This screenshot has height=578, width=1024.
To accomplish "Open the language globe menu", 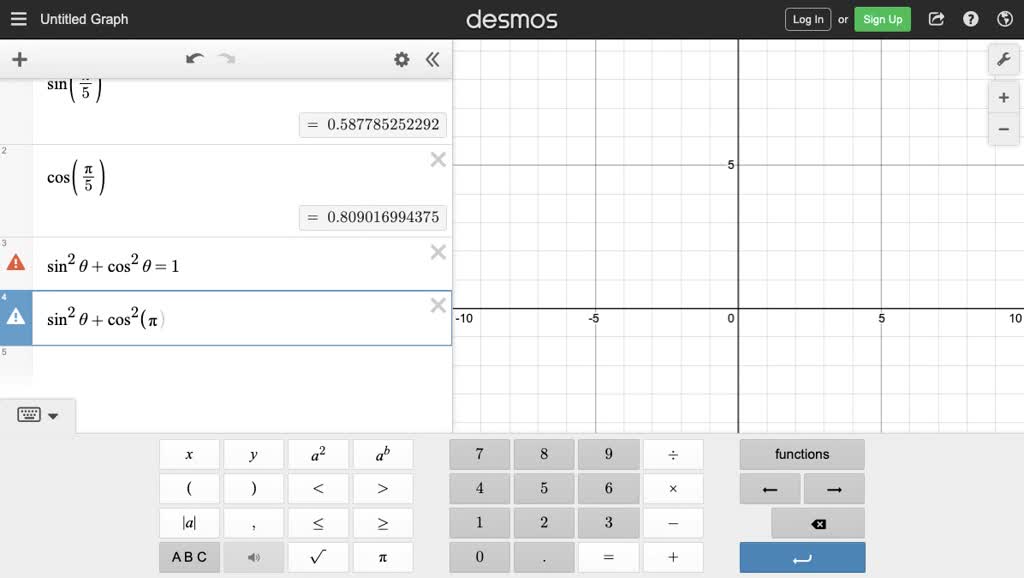I will [1003, 18].
